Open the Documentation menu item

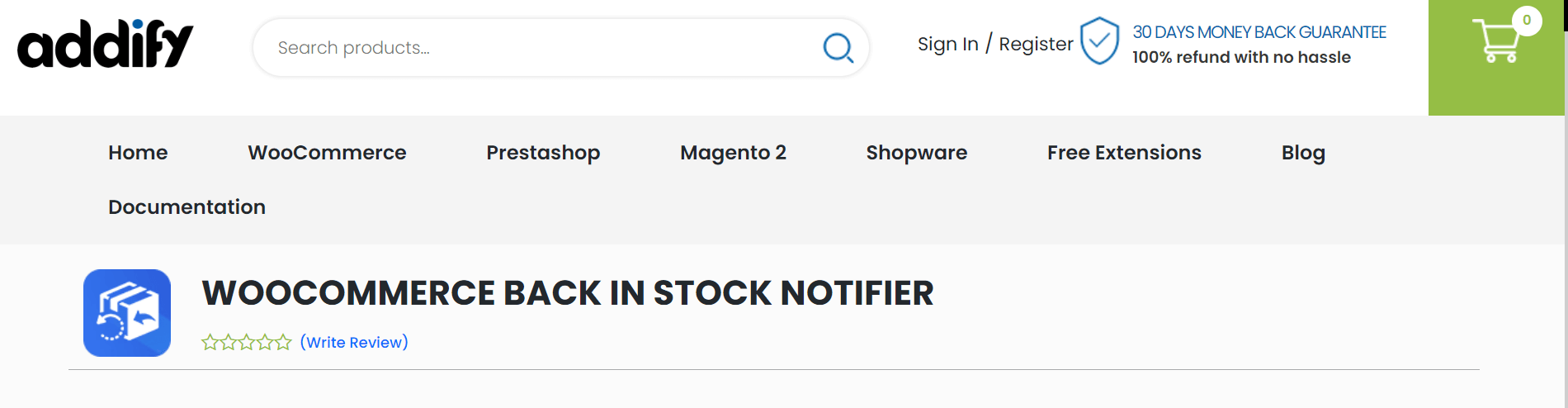[x=187, y=207]
